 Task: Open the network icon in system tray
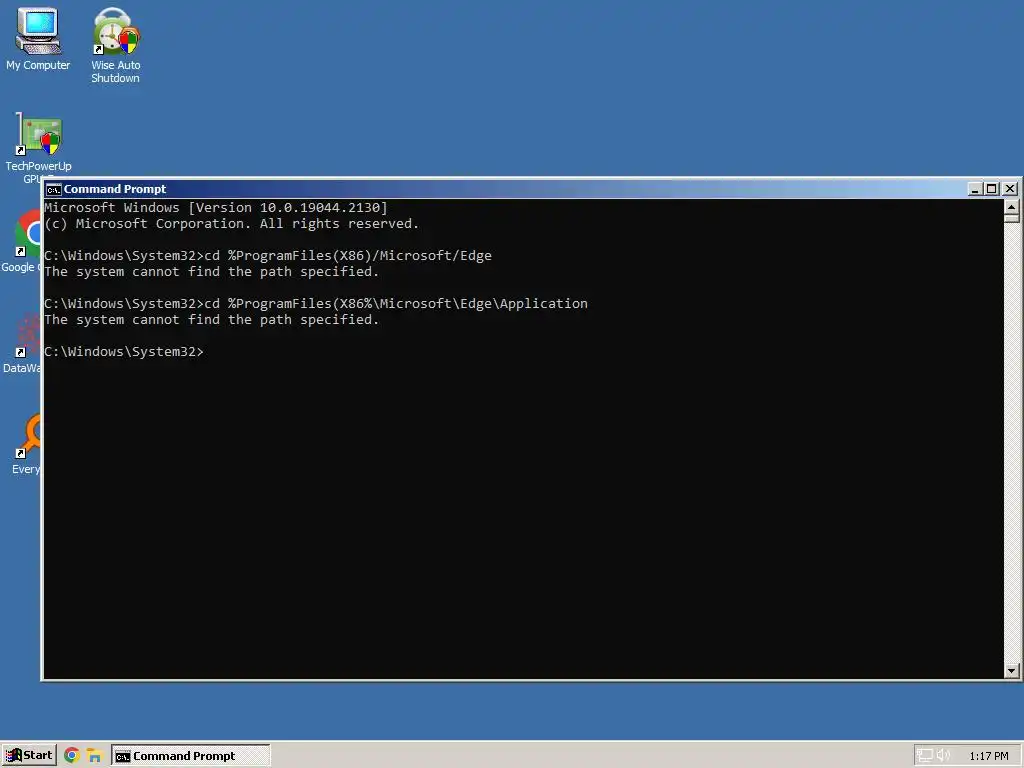[925, 756]
